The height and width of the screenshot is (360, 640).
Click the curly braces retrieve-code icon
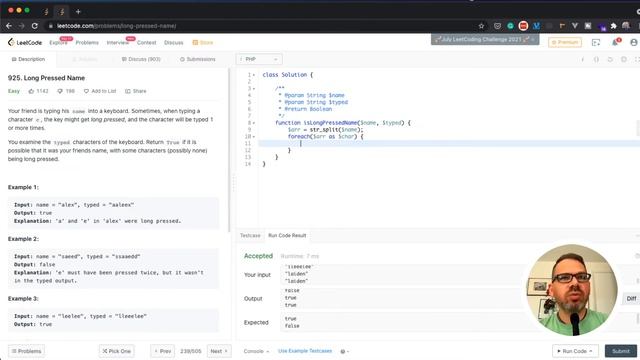pos(596,59)
